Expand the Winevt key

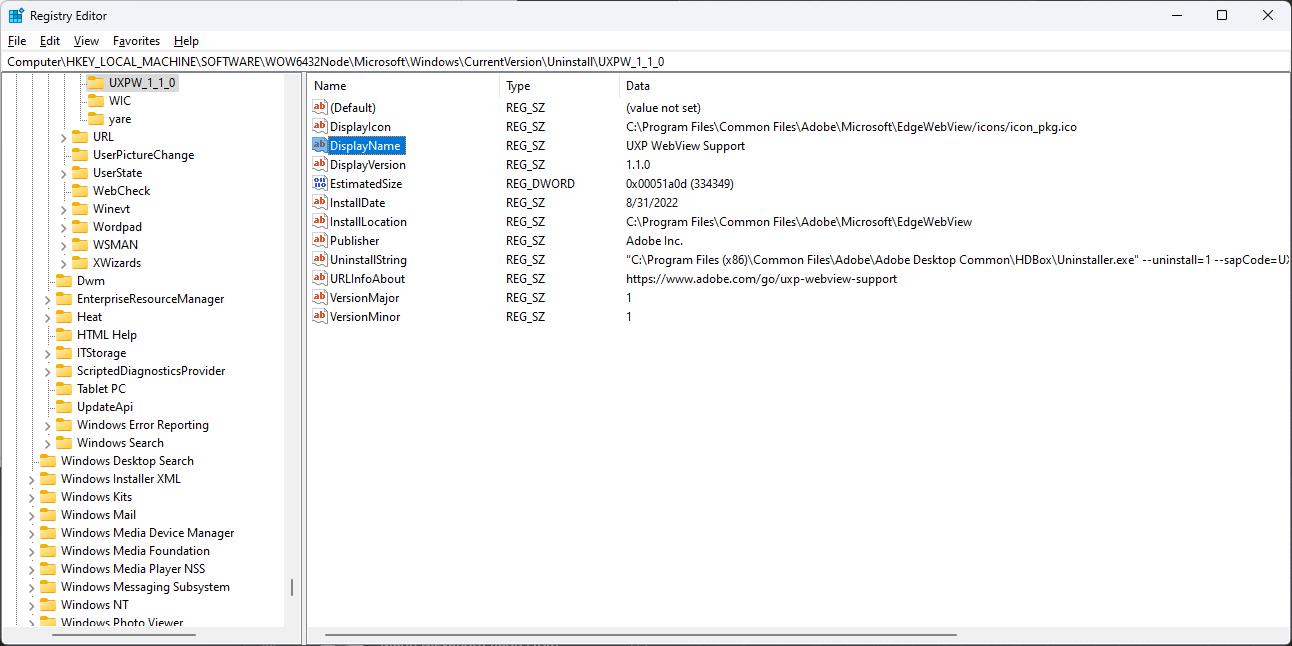(63, 209)
